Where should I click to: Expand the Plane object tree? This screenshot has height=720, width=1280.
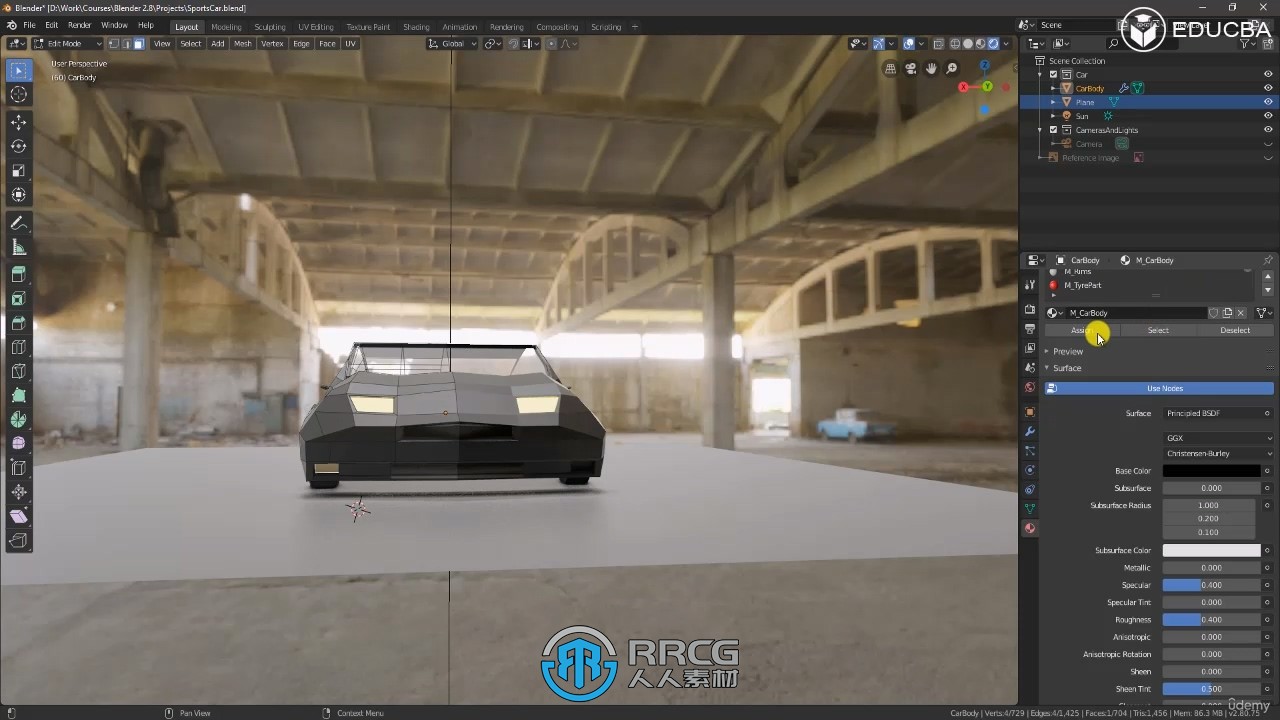pyautogui.click(x=1053, y=102)
